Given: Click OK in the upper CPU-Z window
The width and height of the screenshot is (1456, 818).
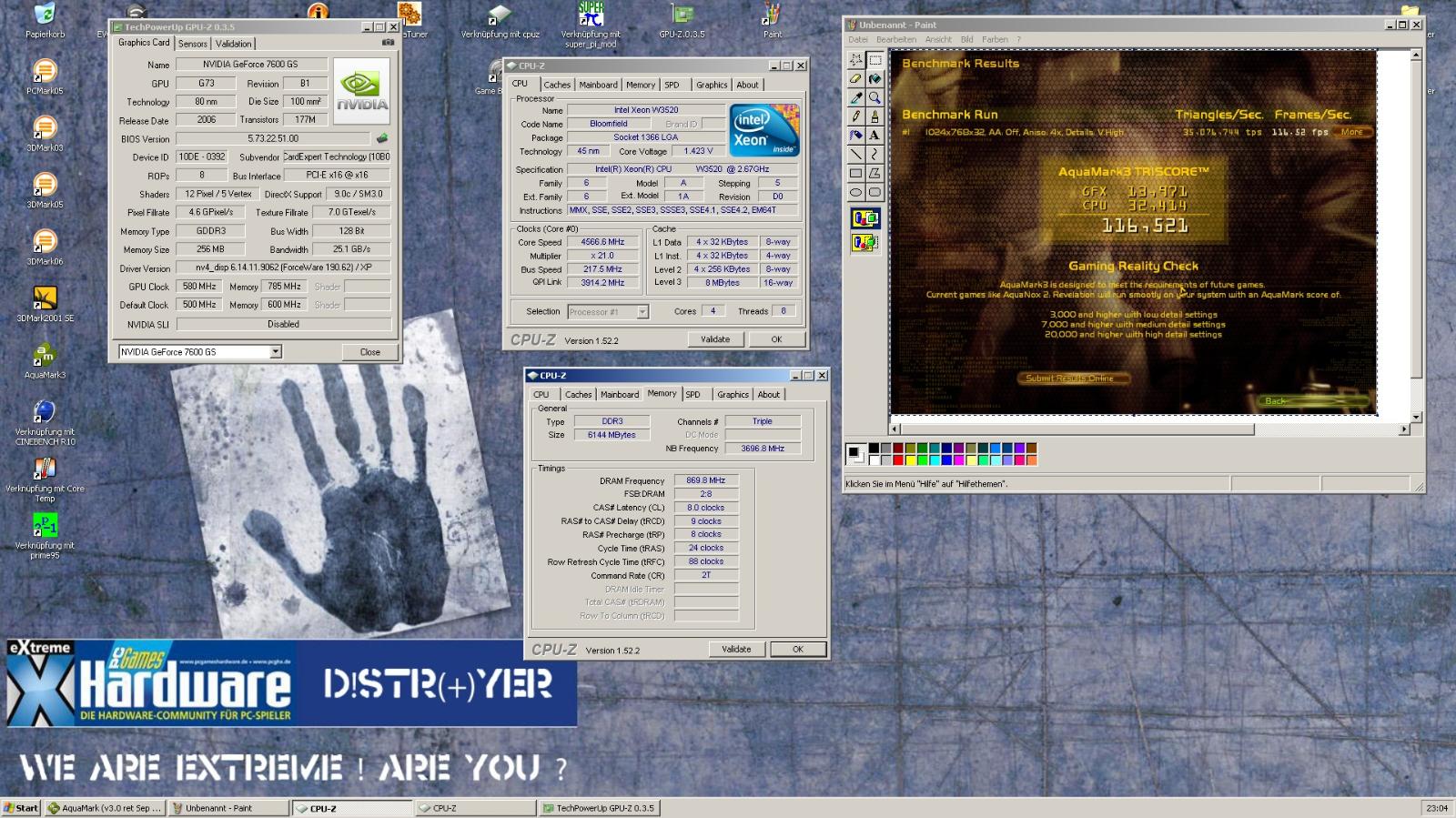Looking at the screenshot, I should click(x=776, y=339).
